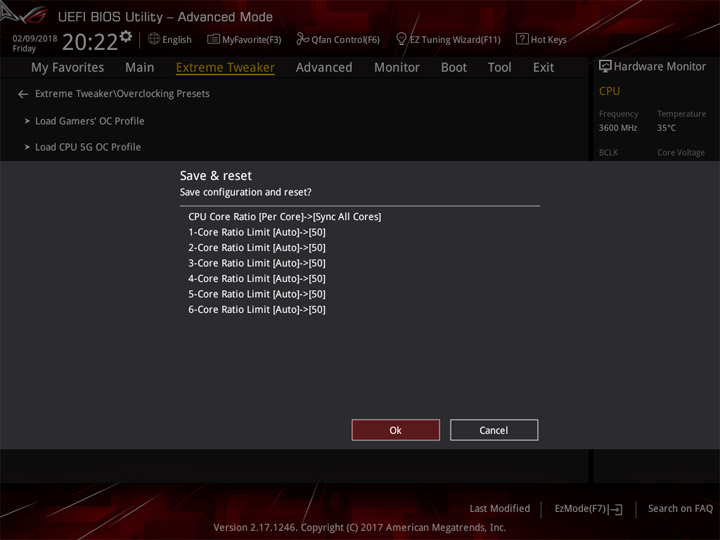The width and height of the screenshot is (720, 540).
Task: Click 2-Core Ratio Limit change line
Action: pos(257,248)
